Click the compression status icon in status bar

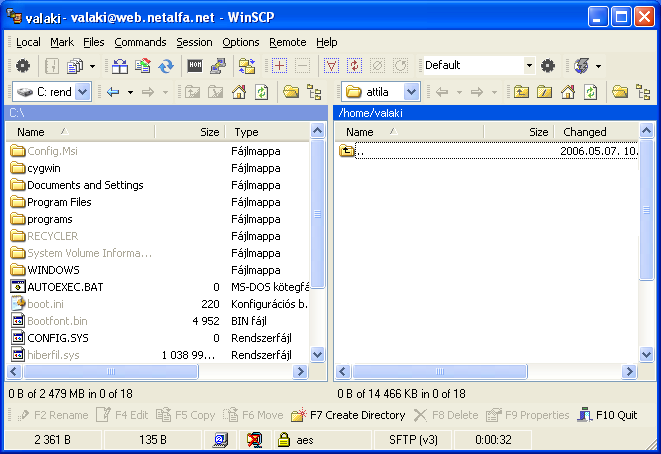tap(254, 440)
